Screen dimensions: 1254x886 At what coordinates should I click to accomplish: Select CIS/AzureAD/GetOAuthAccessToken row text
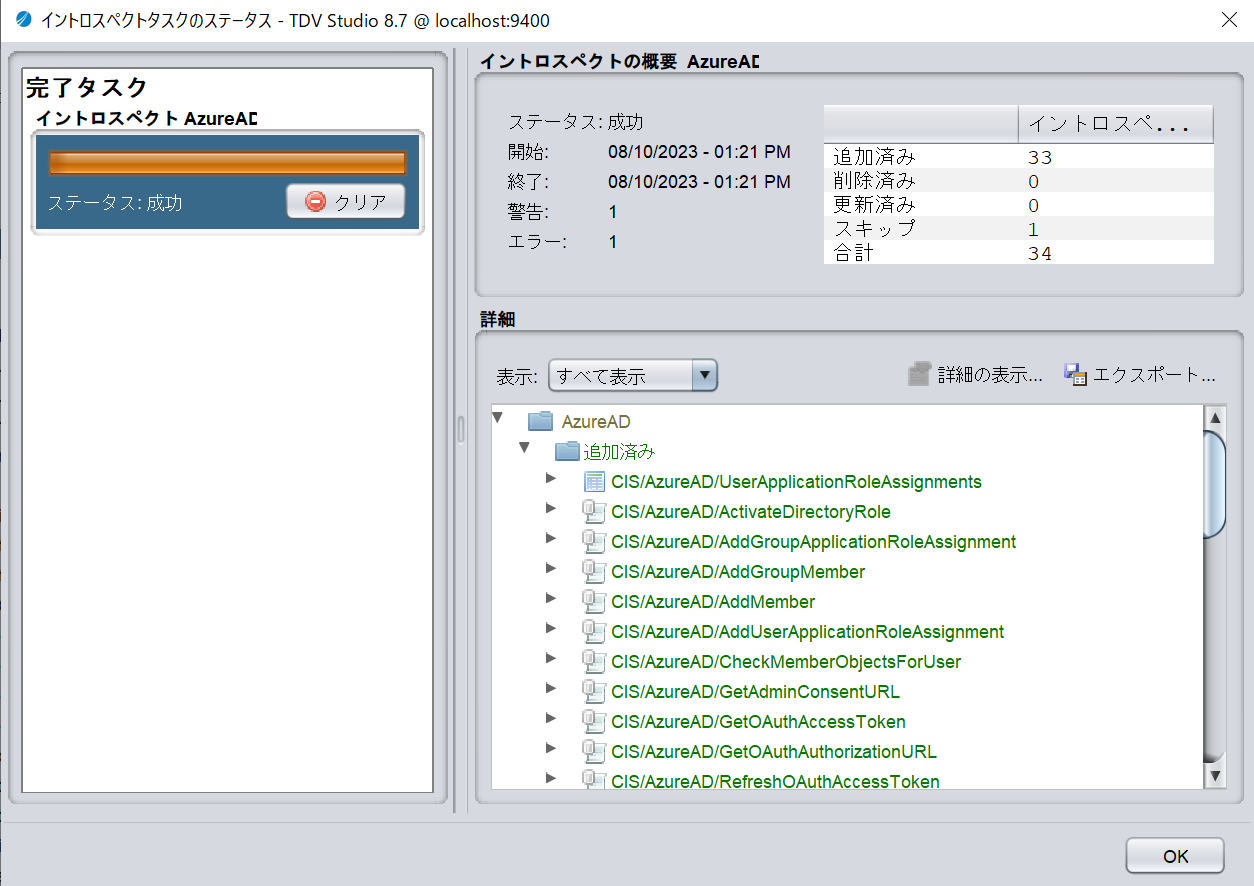click(758, 722)
